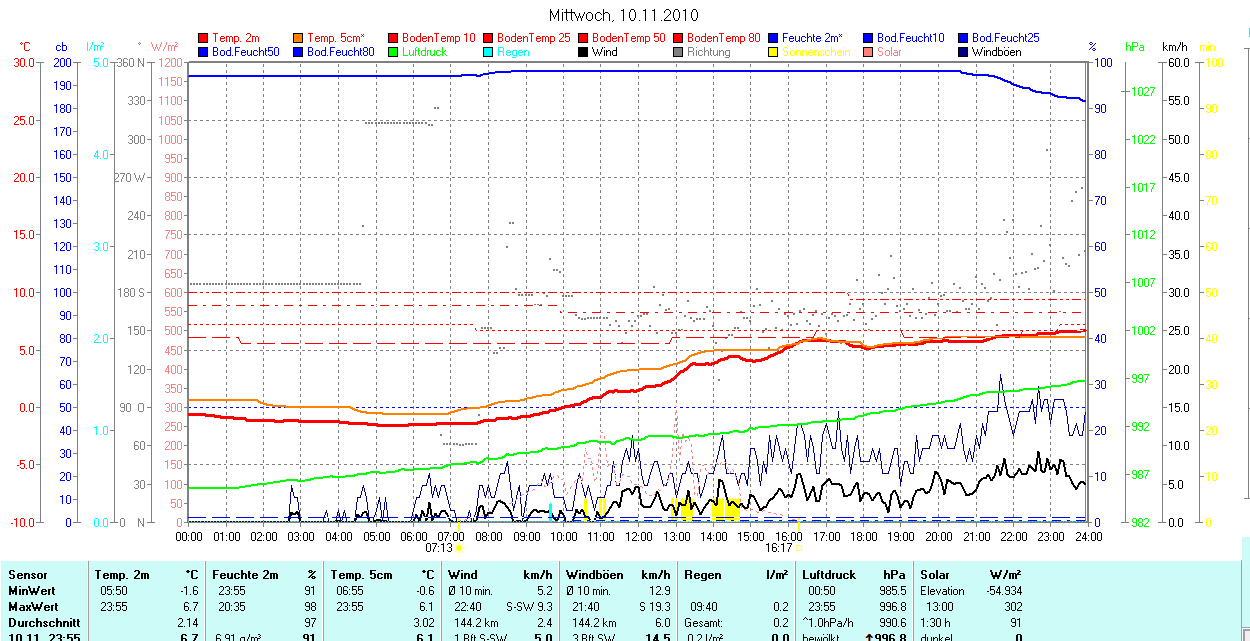The width and height of the screenshot is (1250, 641).
Task: Click the Durchschnitt row label
Action: [x=43, y=622]
